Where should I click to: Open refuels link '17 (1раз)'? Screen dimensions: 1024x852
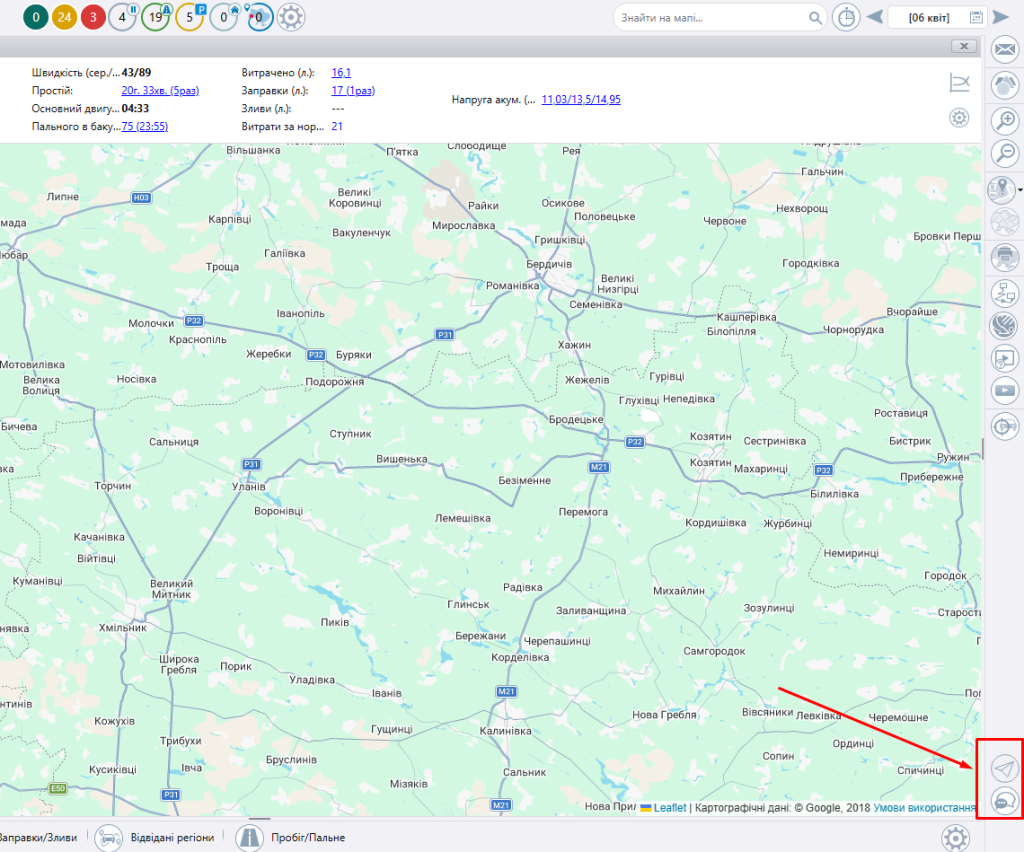coord(353,91)
